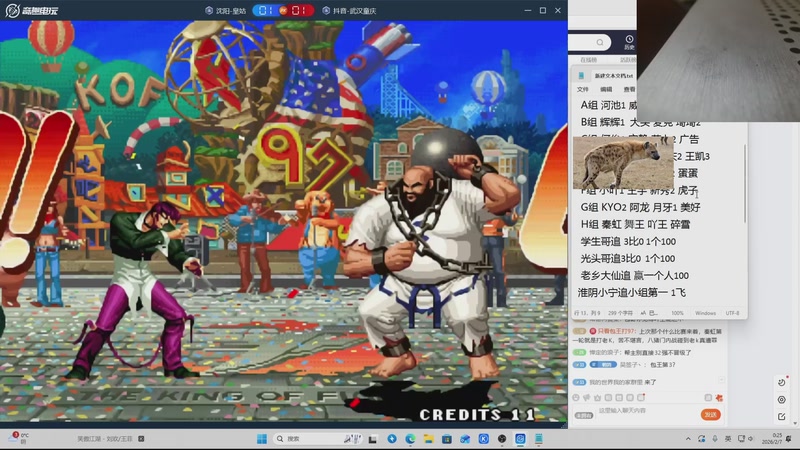Click the line G组 KYO2 阿龙 月牙1 美好

click(x=640, y=207)
